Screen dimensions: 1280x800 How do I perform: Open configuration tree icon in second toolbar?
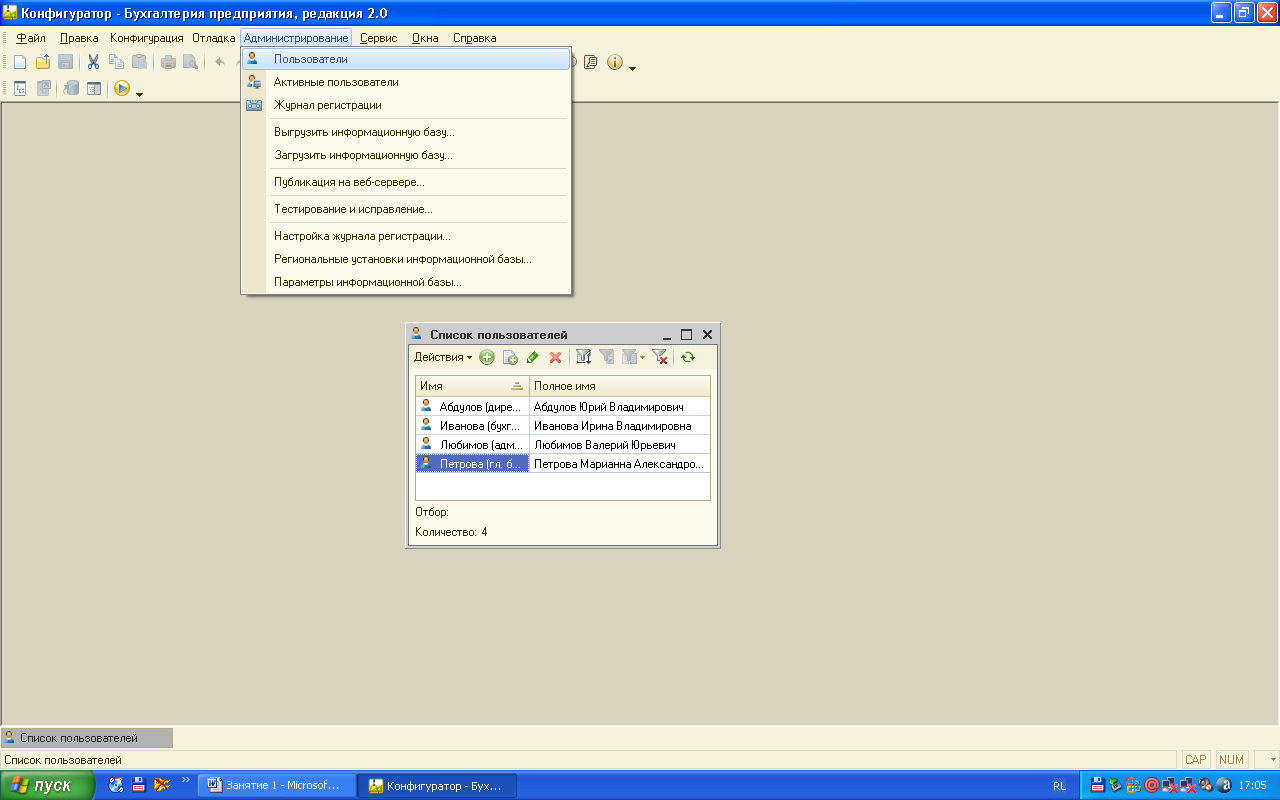(20, 88)
